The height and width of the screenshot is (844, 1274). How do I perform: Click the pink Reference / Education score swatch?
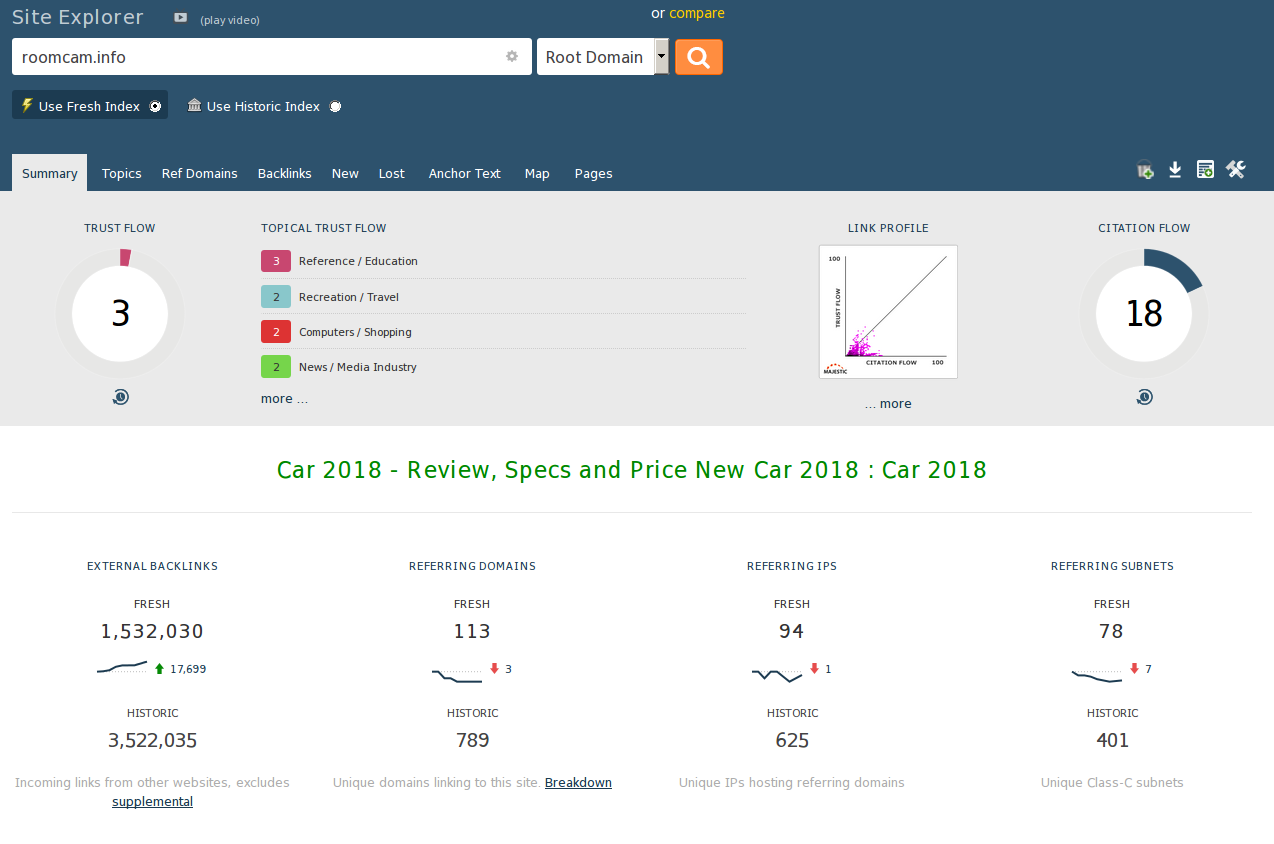(x=275, y=261)
